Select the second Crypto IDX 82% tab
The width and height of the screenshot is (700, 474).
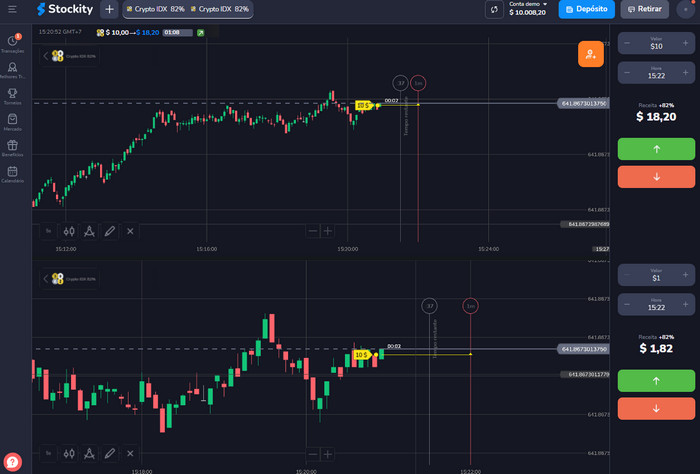click(x=220, y=9)
